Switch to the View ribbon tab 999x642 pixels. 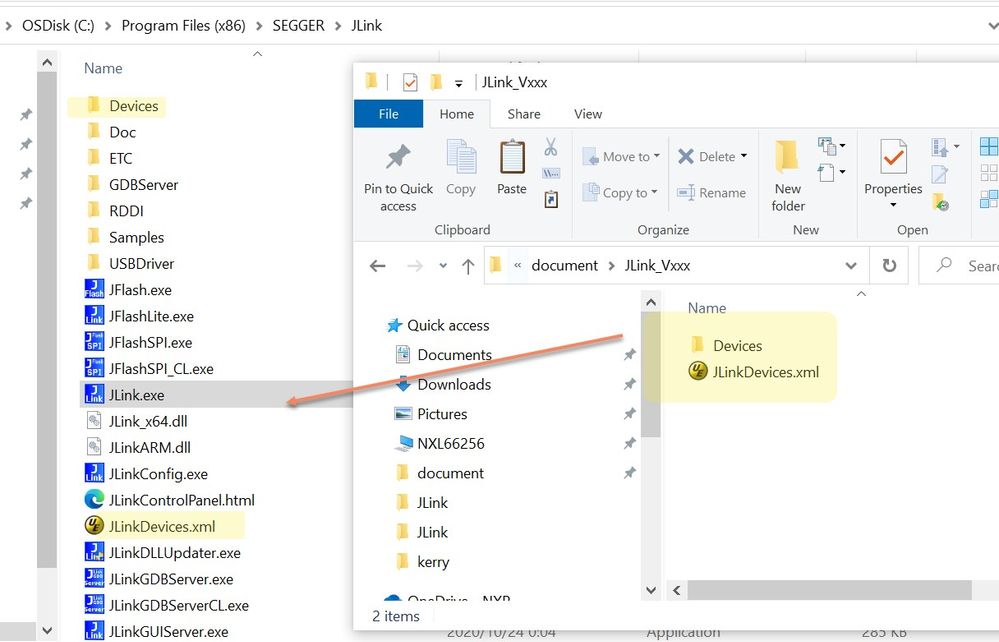(587, 114)
